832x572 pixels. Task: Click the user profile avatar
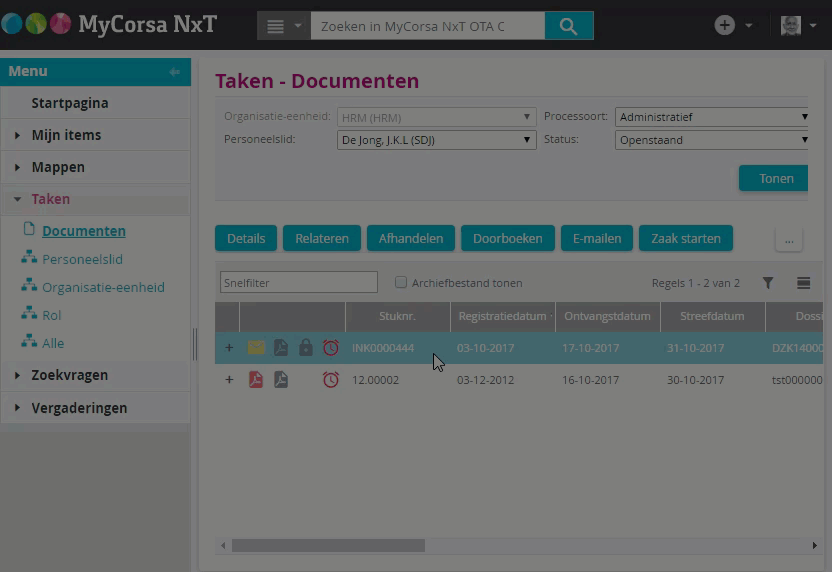(x=791, y=25)
